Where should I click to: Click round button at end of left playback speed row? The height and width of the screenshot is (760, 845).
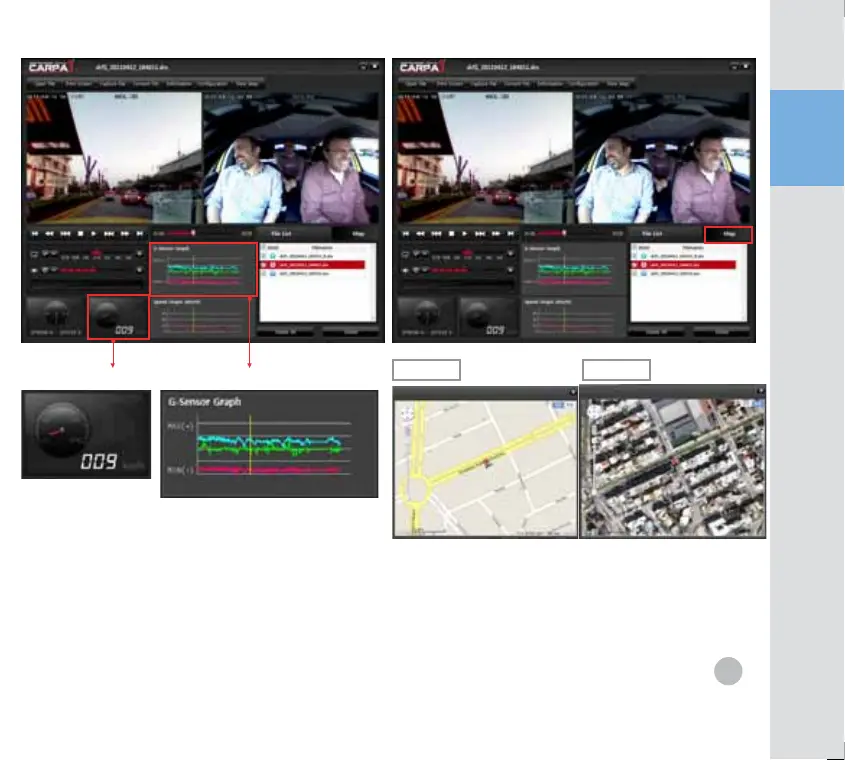(x=140, y=254)
